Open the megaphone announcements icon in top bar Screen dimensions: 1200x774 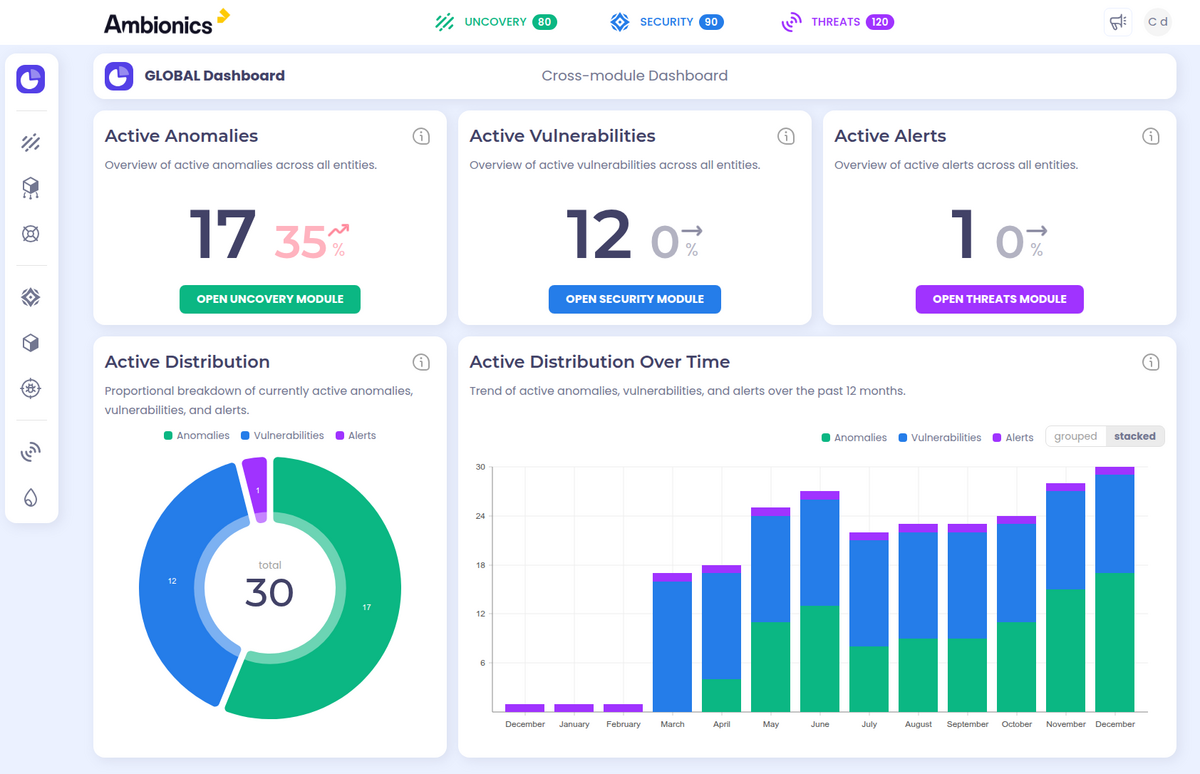(1118, 21)
